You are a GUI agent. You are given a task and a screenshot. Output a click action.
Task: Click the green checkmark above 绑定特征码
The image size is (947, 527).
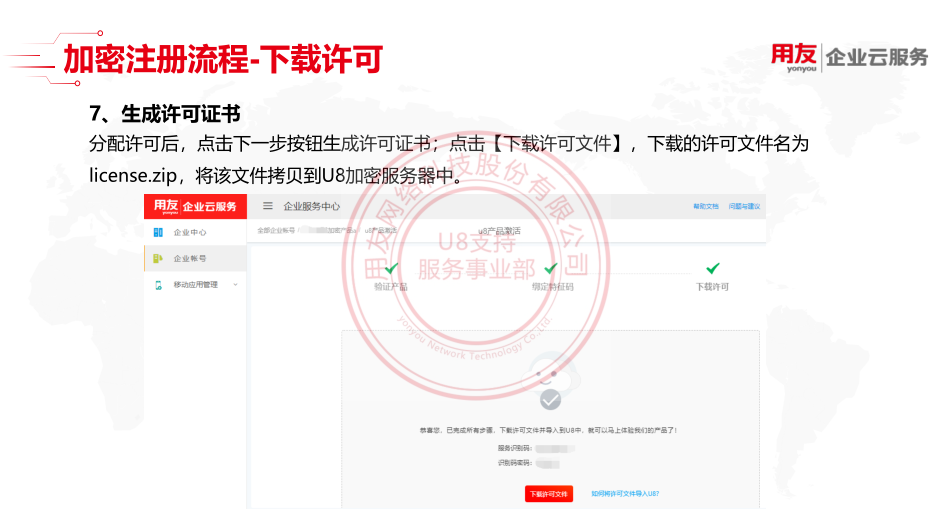(551, 268)
